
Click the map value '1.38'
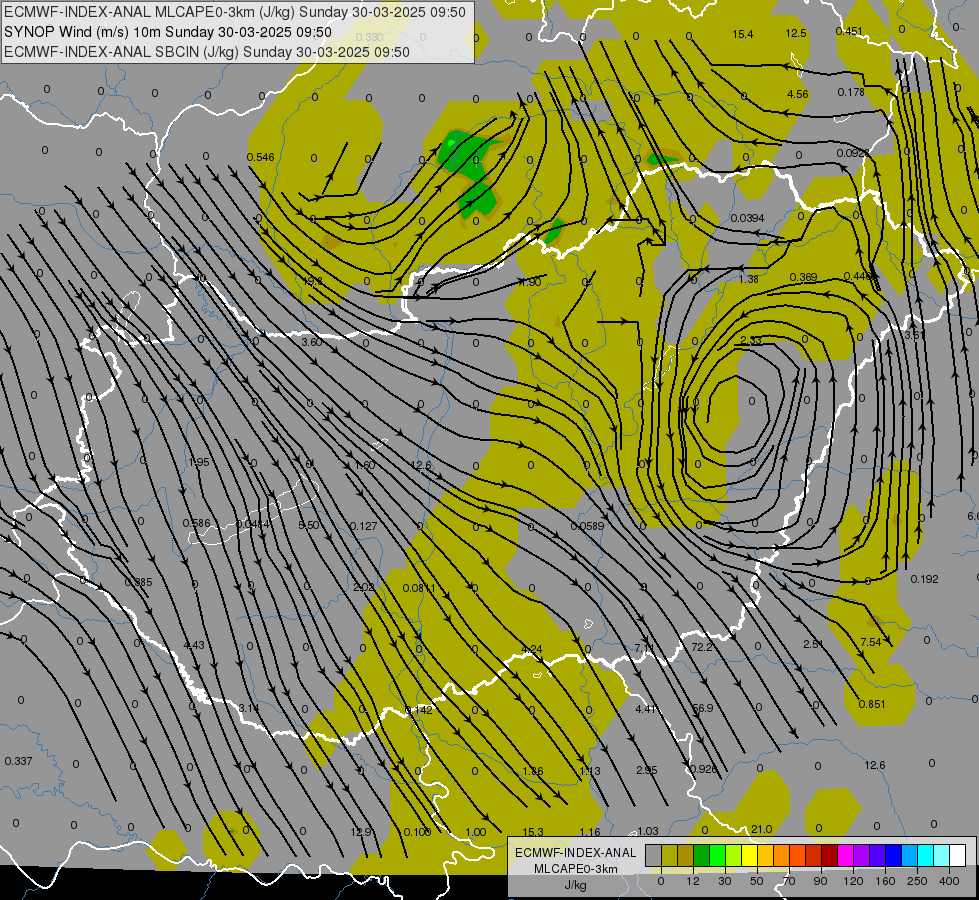(749, 279)
